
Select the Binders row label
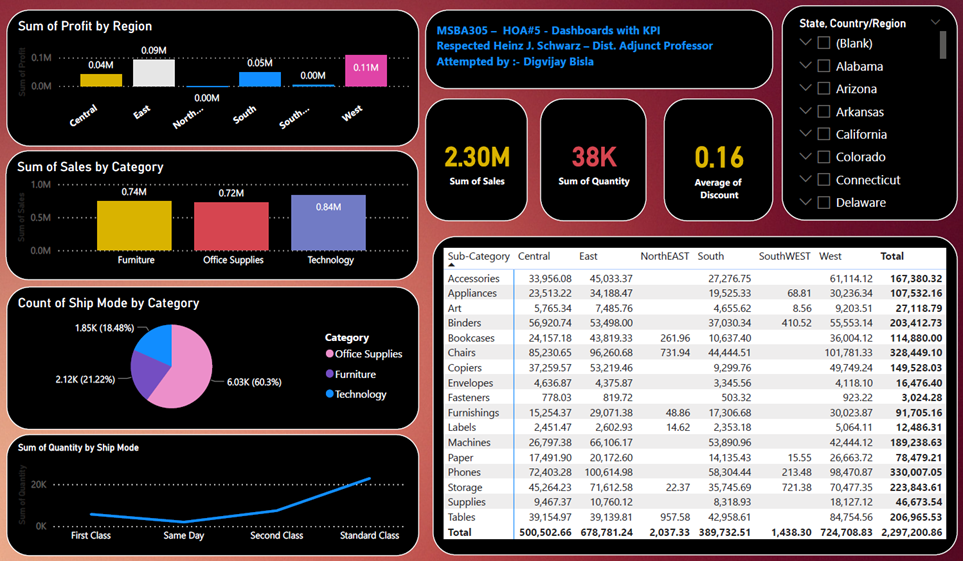click(x=465, y=323)
